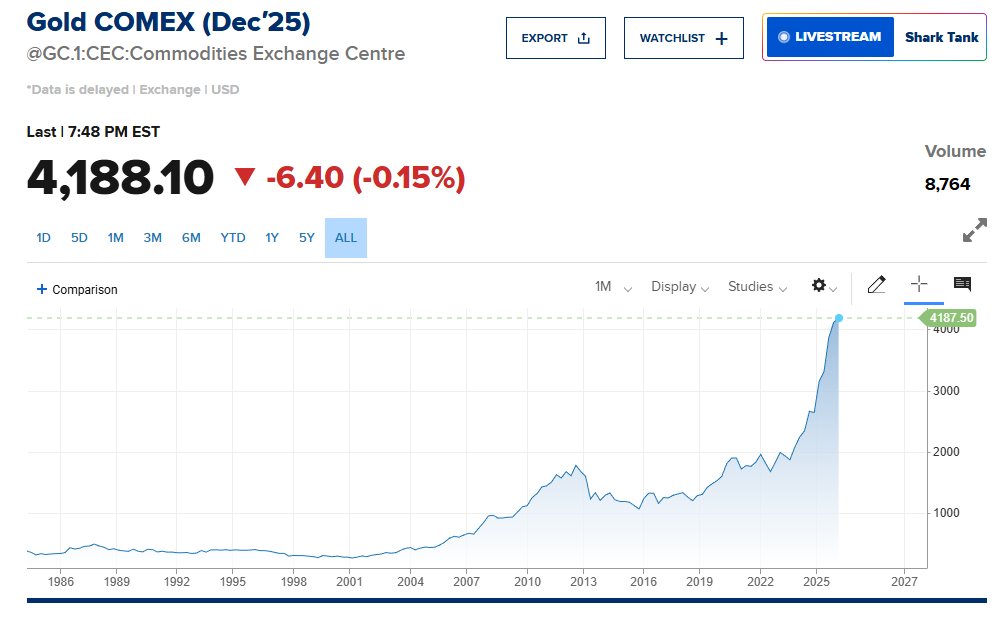Select the YTD time range
The height and width of the screenshot is (617, 999).
(233, 238)
